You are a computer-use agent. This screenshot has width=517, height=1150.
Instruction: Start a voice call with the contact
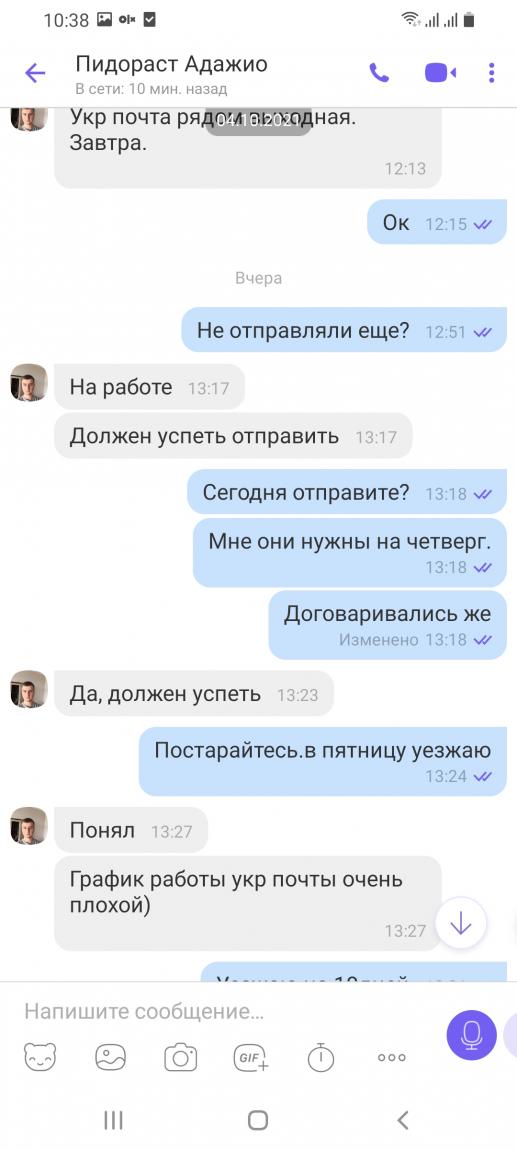coord(379,73)
